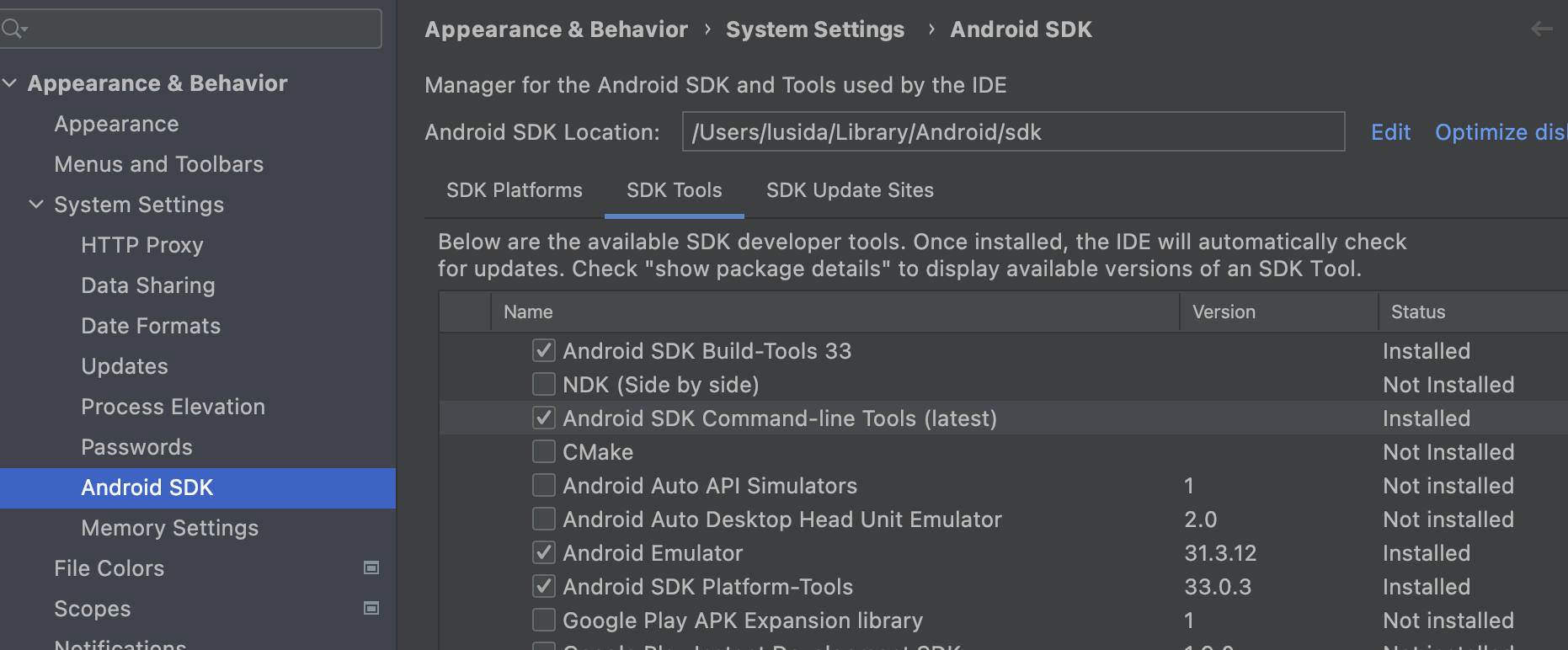Uncheck the Android Emulator checkbox

point(544,552)
